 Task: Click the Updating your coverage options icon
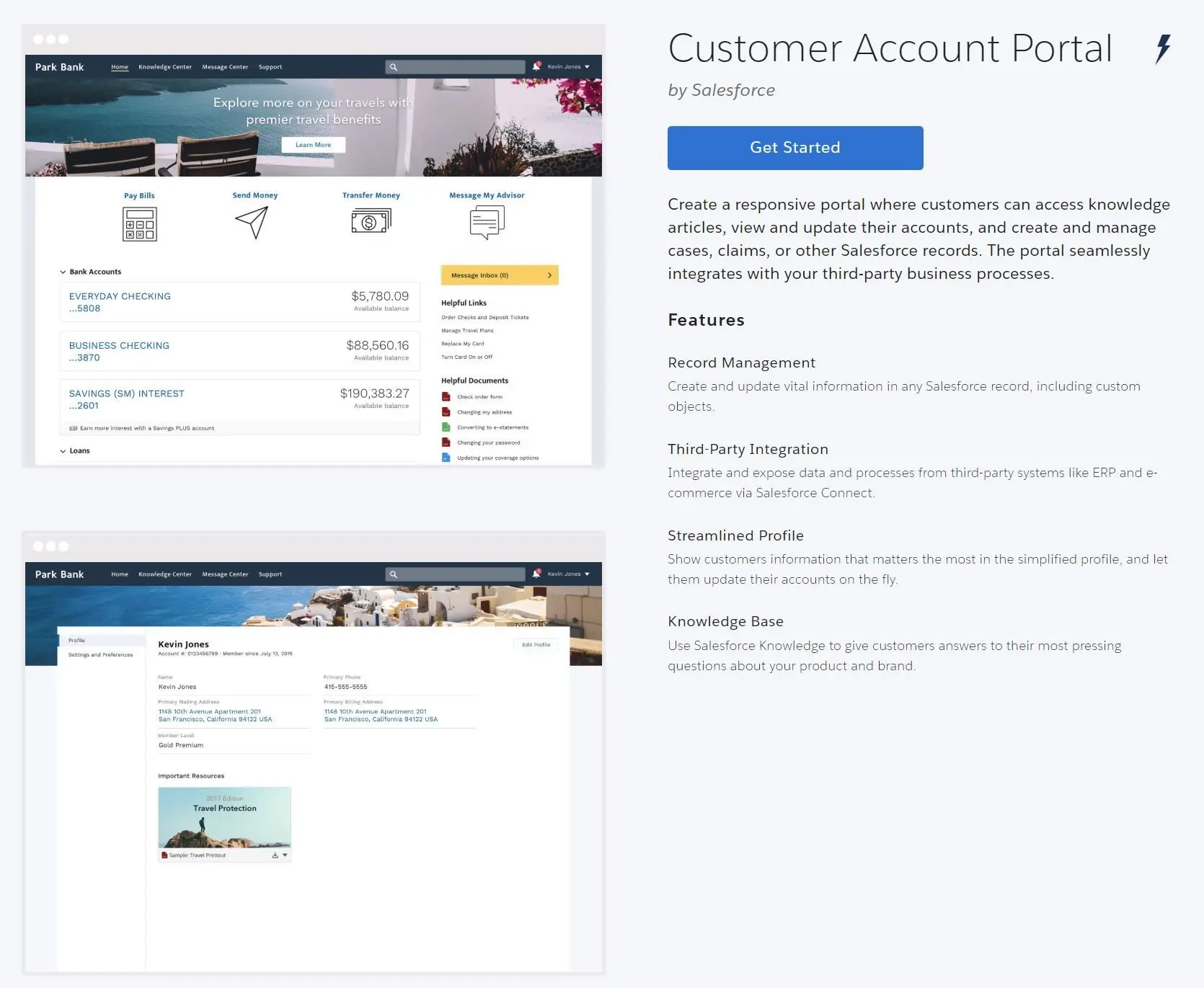tap(446, 458)
